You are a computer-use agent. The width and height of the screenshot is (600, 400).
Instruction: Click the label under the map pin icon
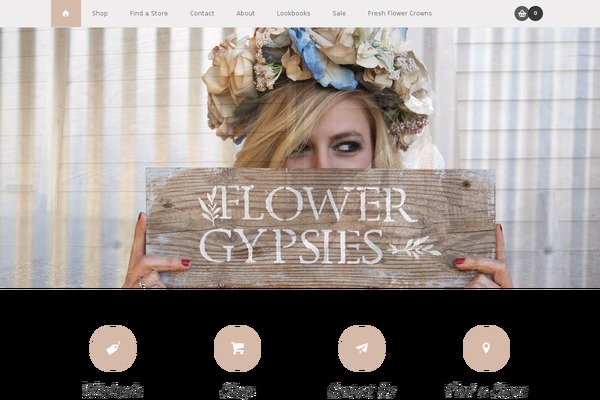point(486,390)
